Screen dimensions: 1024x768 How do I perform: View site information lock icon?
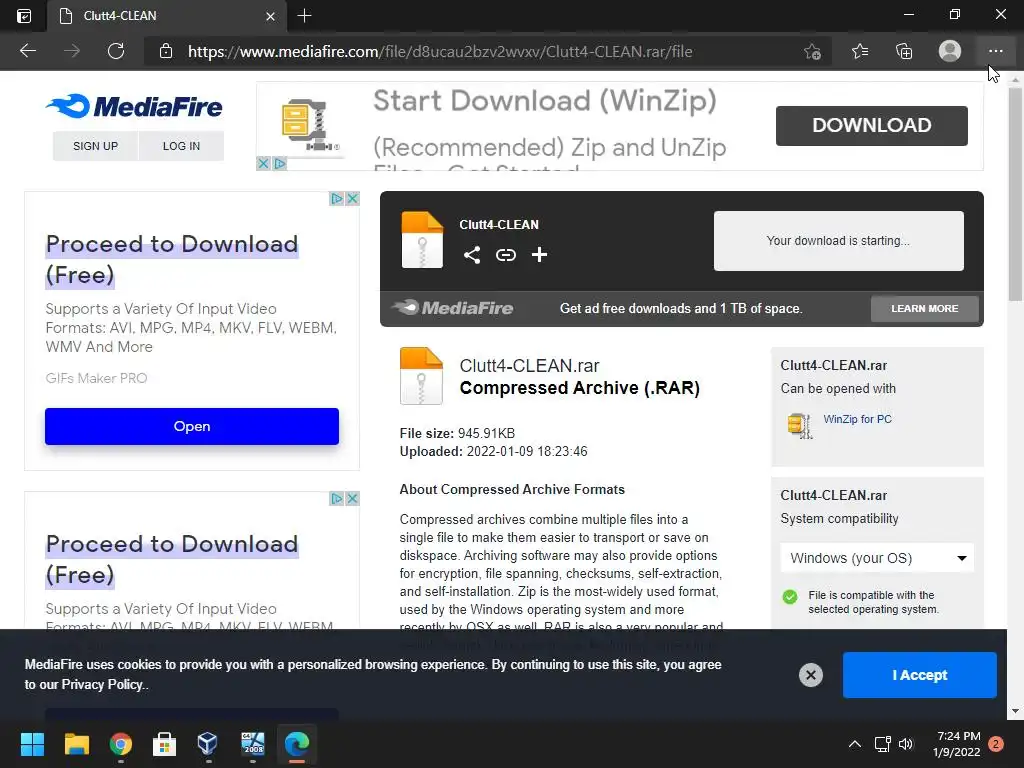click(x=166, y=51)
